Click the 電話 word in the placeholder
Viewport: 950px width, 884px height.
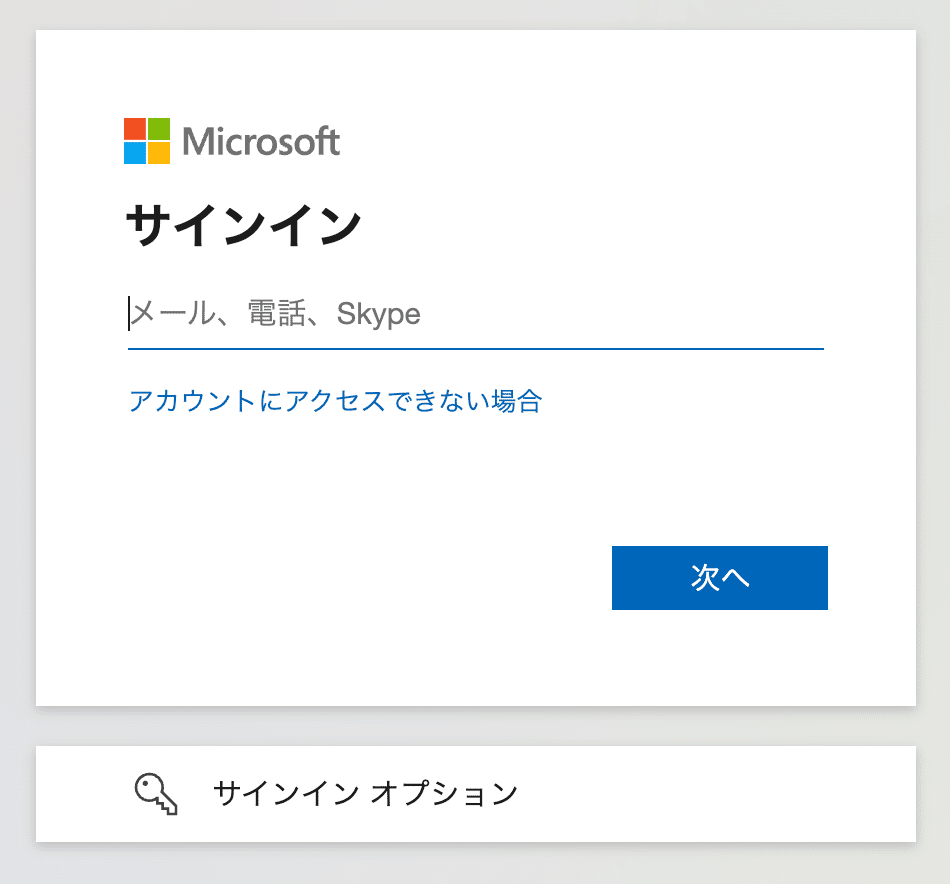pos(277,314)
